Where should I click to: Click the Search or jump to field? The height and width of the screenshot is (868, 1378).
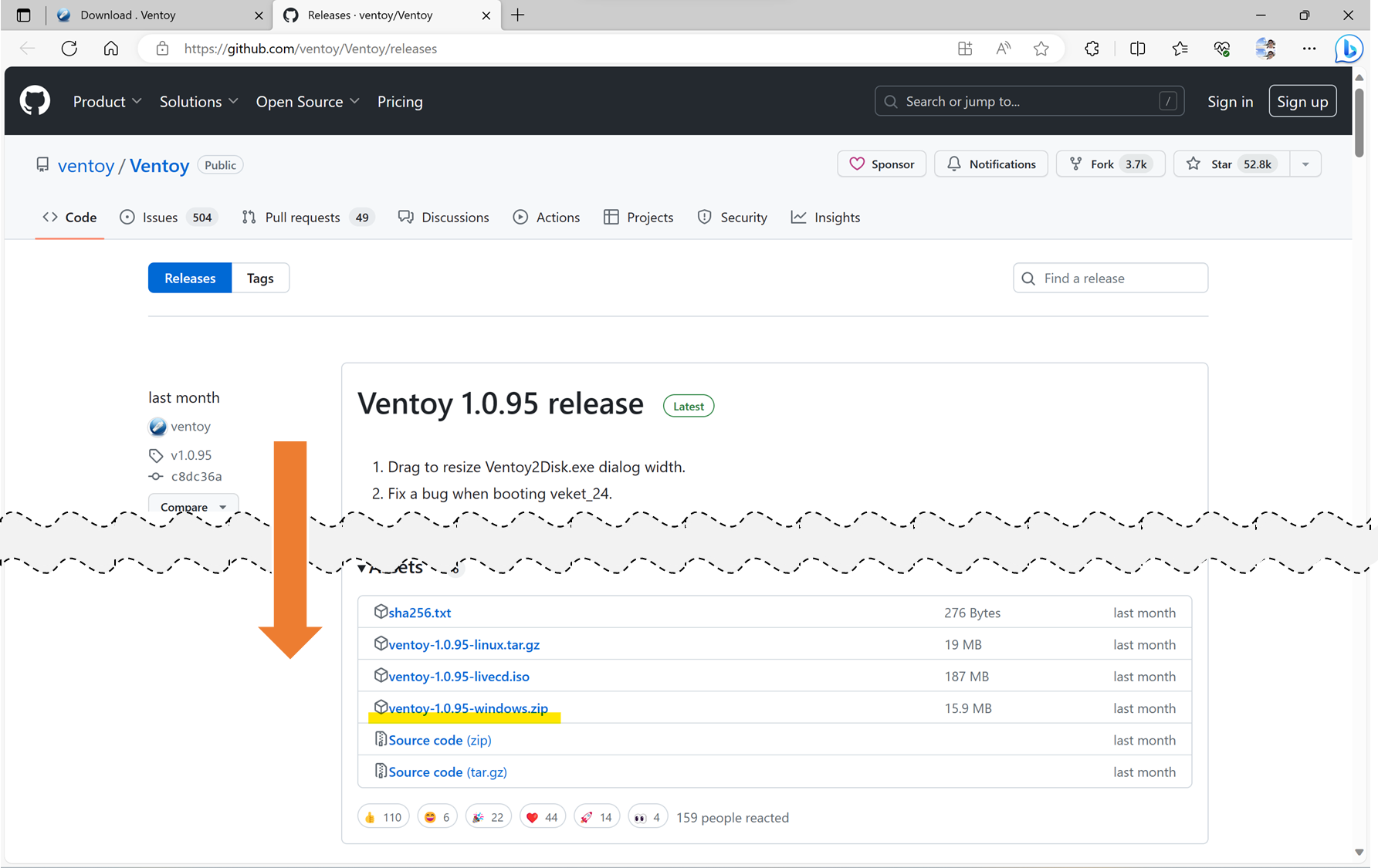pyautogui.click(x=1029, y=101)
